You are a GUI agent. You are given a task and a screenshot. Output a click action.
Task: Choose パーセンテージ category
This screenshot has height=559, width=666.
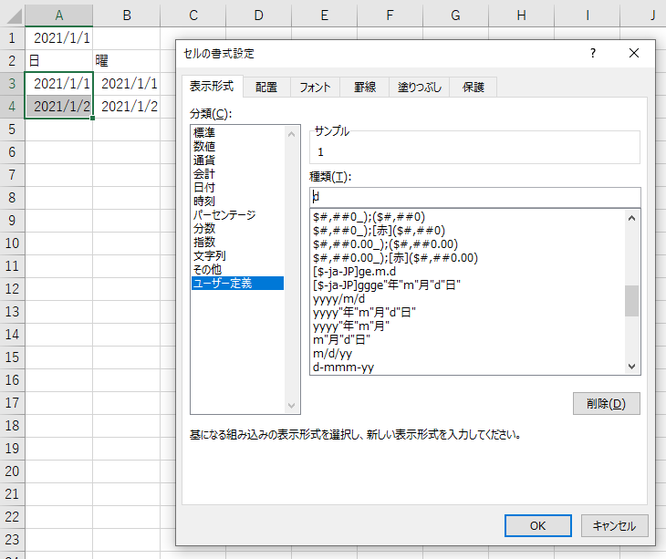224,215
